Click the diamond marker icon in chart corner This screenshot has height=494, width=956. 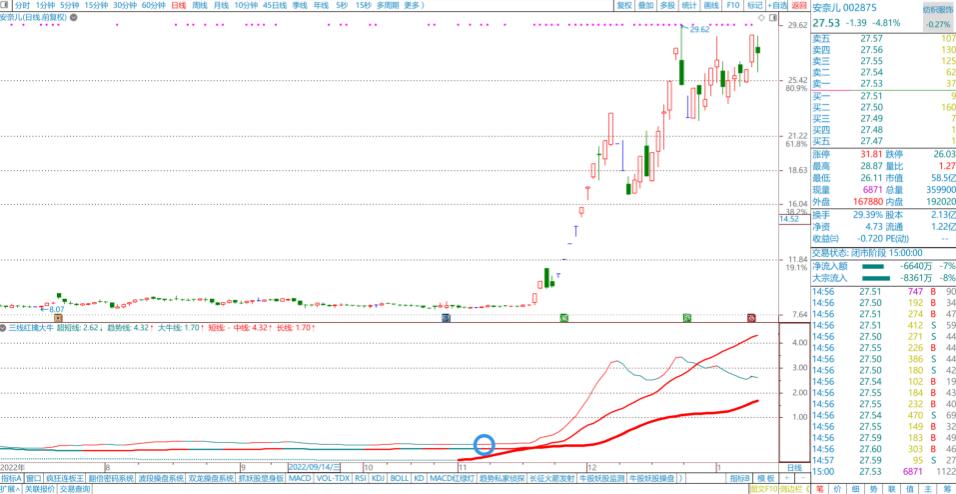[x=762, y=18]
